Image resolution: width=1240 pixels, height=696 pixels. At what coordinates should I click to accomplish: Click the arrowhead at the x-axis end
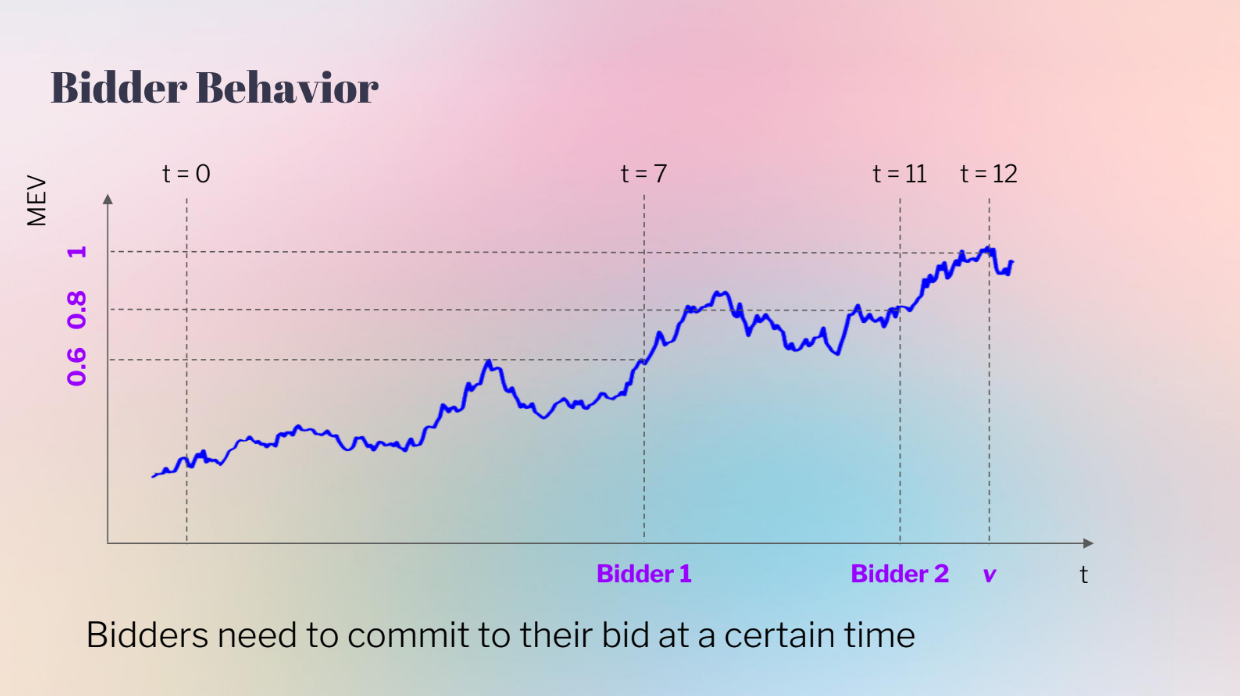1088,543
